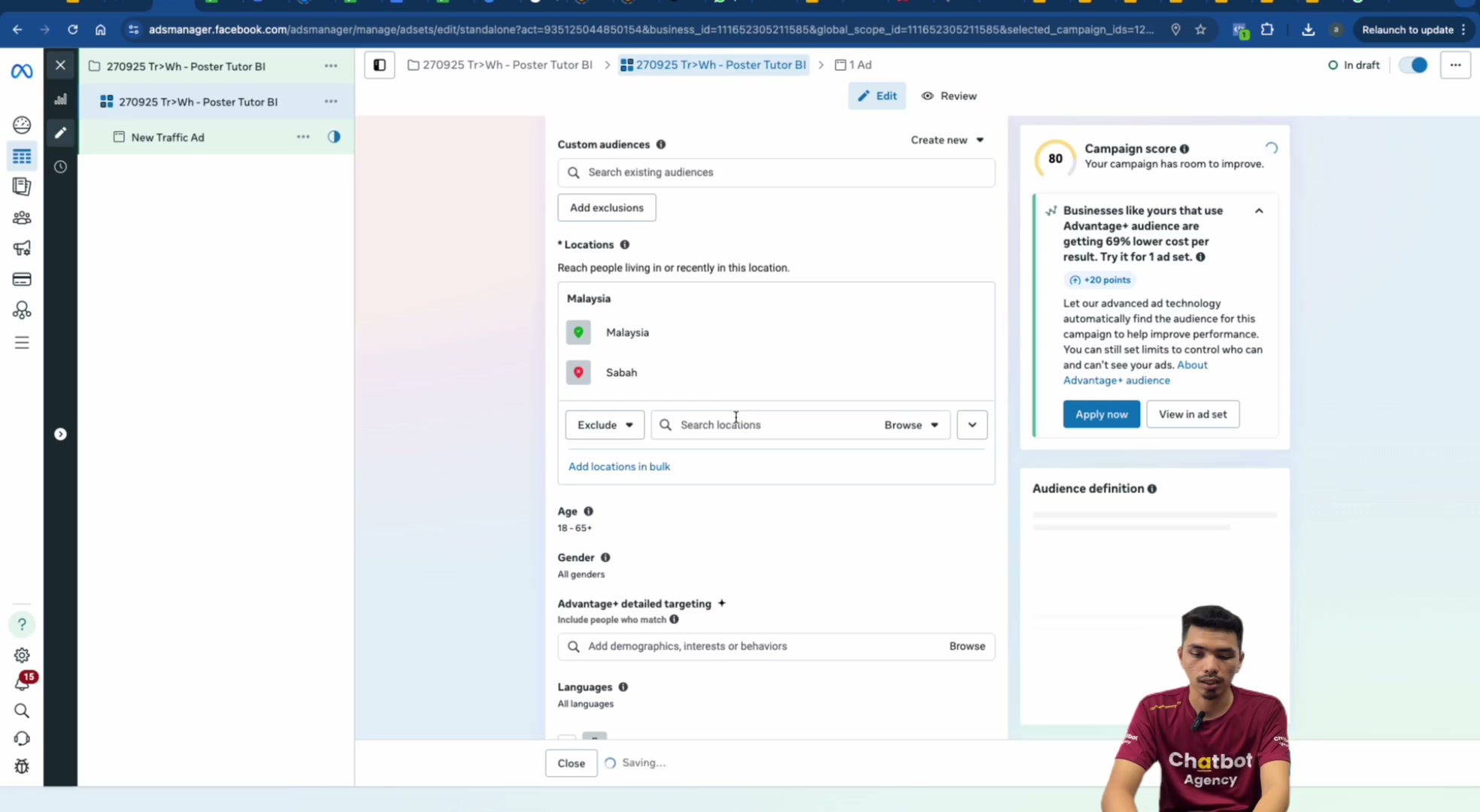Click the View in ad set button
Image resolution: width=1480 pixels, height=812 pixels.
pos(1193,414)
